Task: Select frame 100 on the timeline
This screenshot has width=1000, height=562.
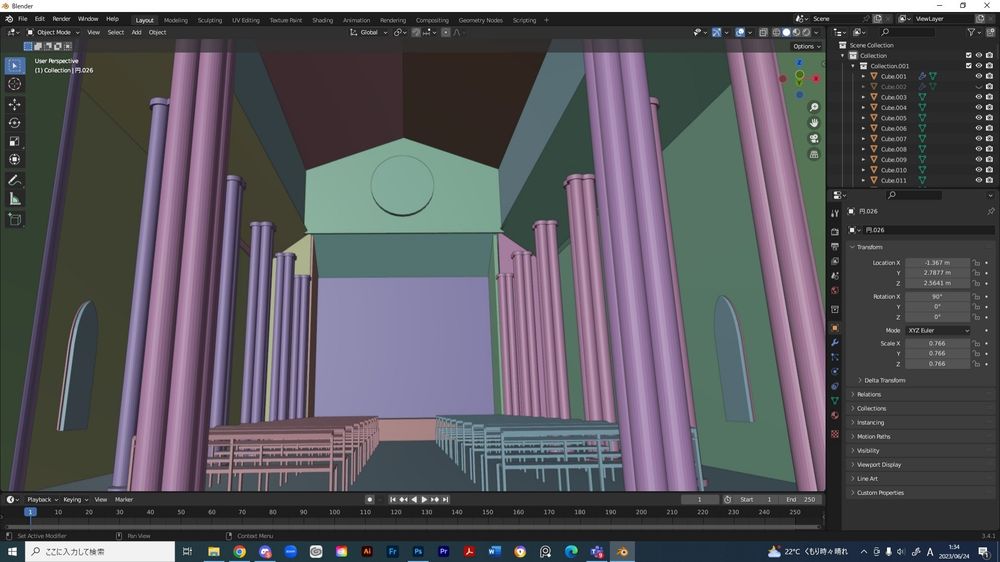Action: 334,512
